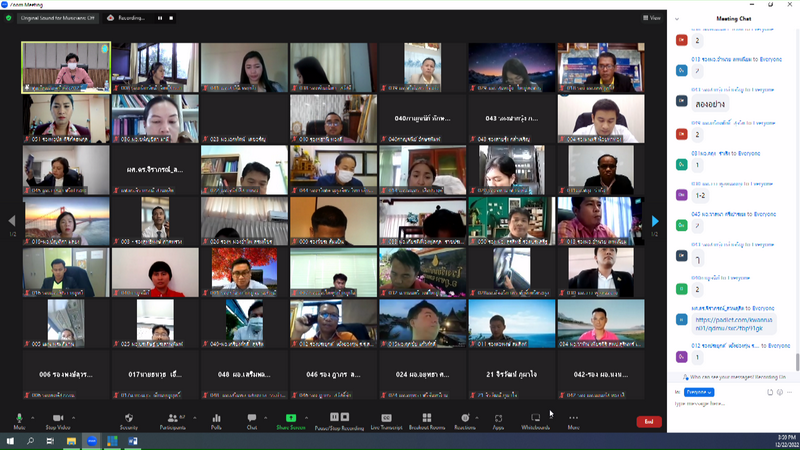
Task: End the meeting
Action: (649, 421)
